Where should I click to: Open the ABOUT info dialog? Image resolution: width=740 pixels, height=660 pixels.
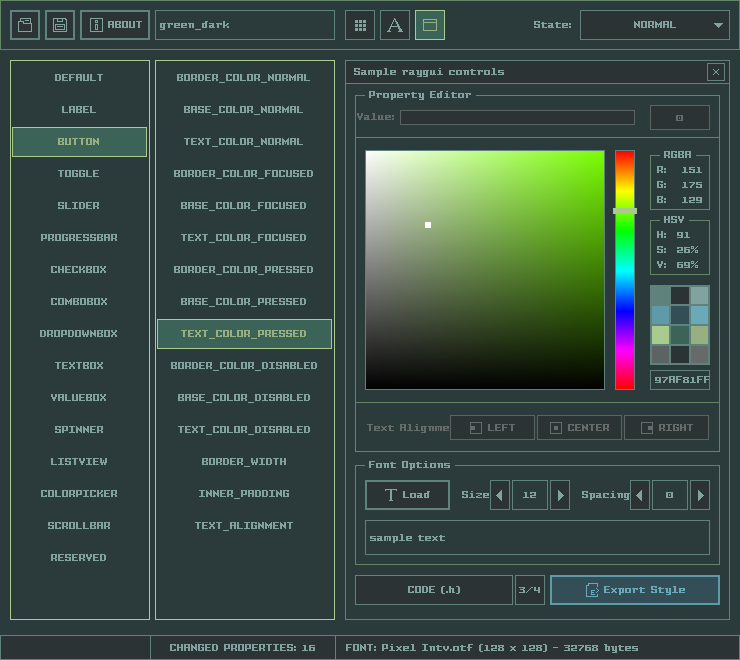[x=115, y=25]
